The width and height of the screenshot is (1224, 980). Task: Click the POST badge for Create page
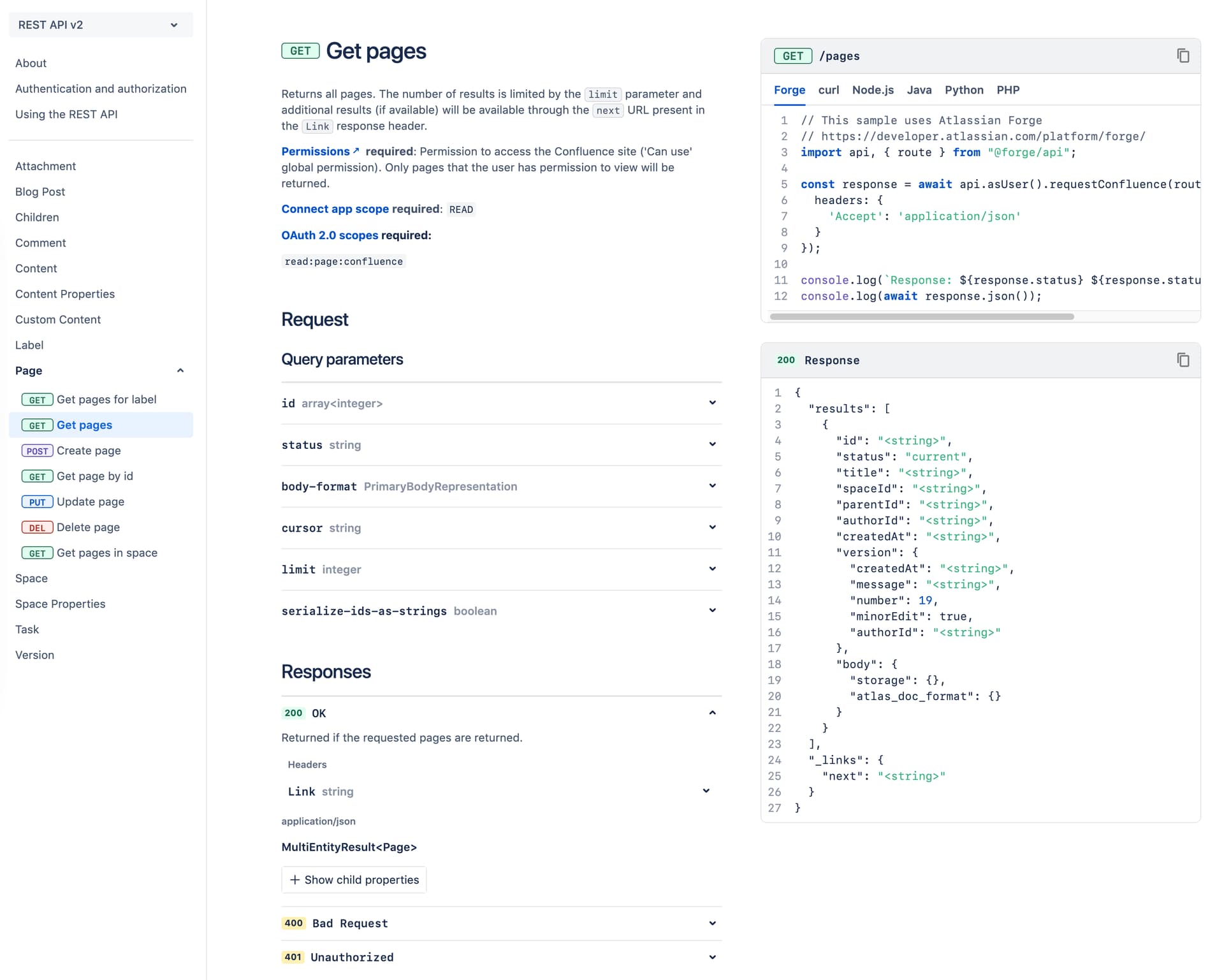click(x=37, y=451)
